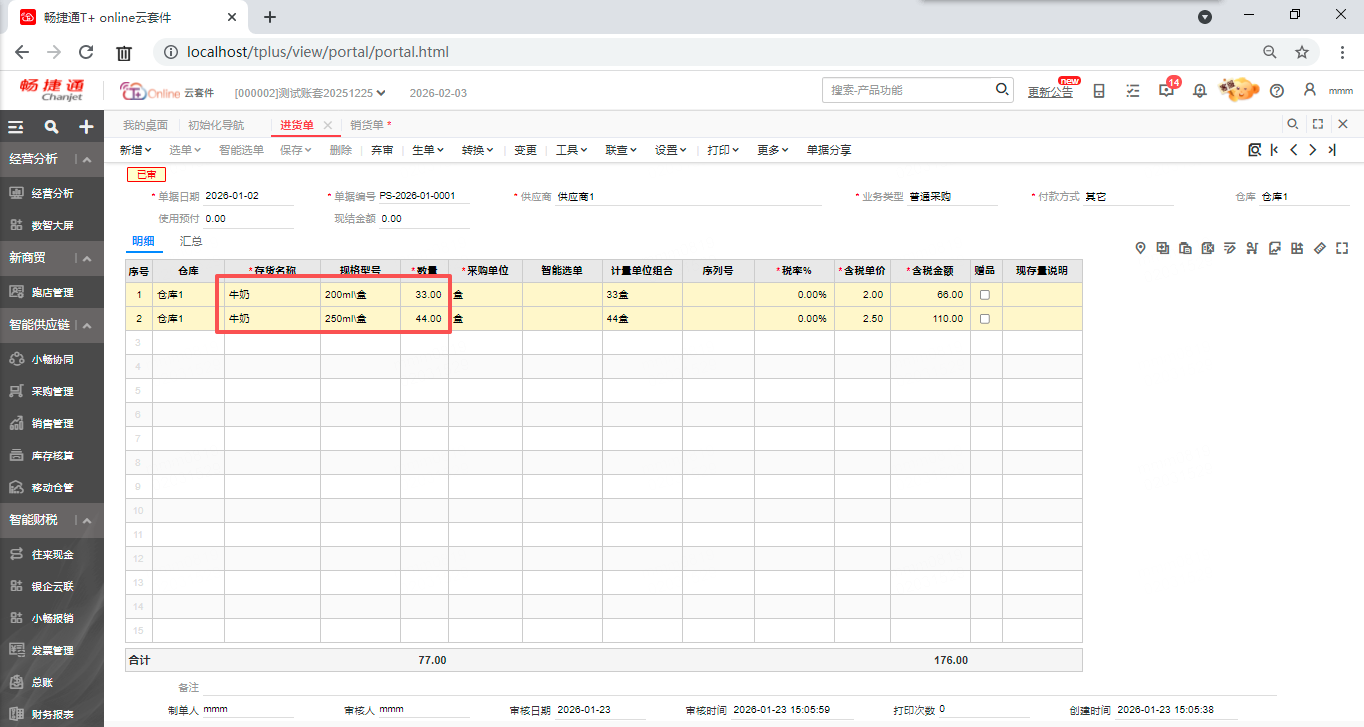Open the 新增 dropdown menu

click(135, 150)
